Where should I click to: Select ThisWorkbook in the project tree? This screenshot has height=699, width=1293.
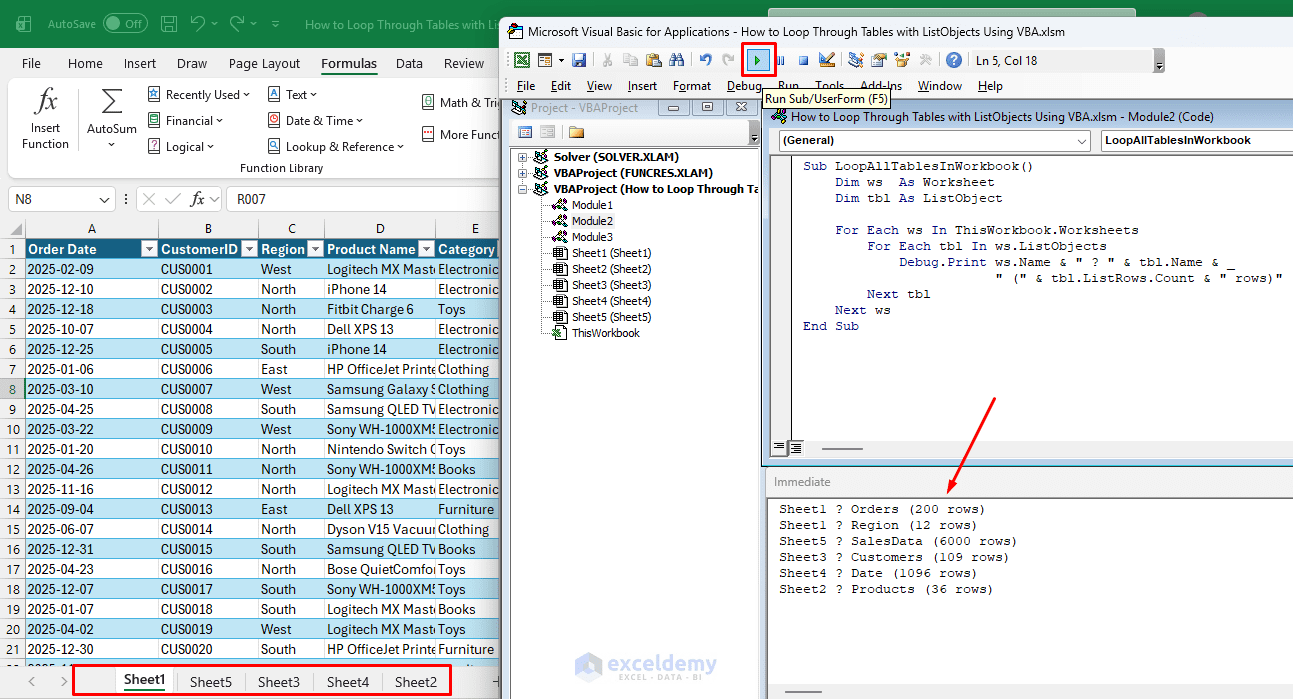click(606, 333)
